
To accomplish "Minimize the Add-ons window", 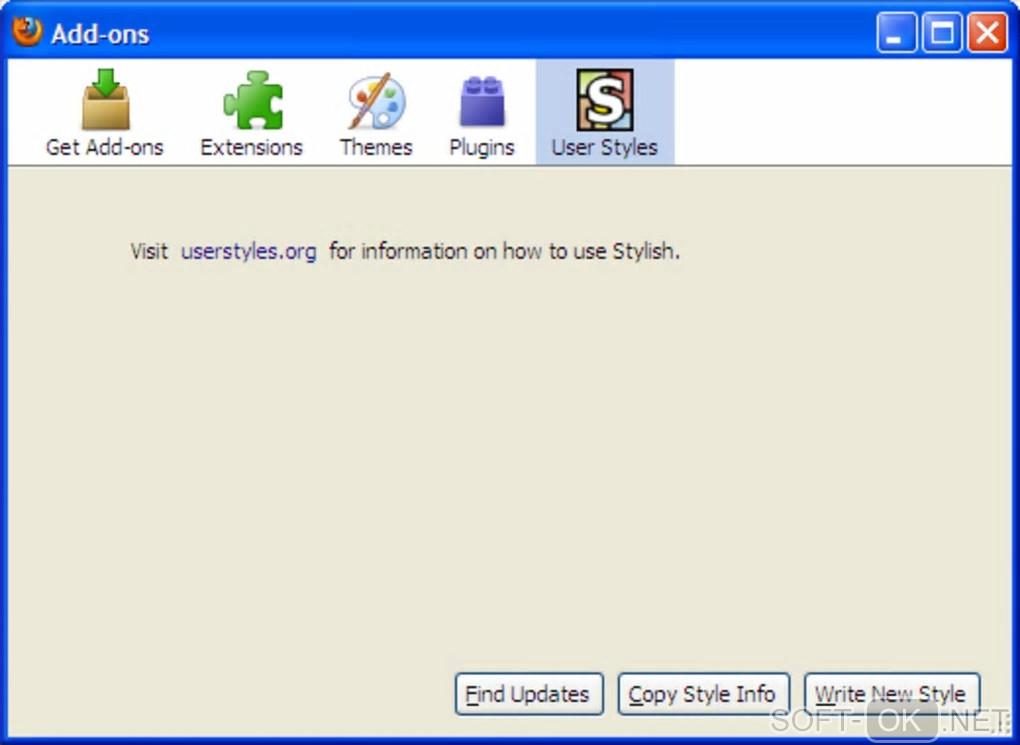I will pyautogui.click(x=896, y=32).
